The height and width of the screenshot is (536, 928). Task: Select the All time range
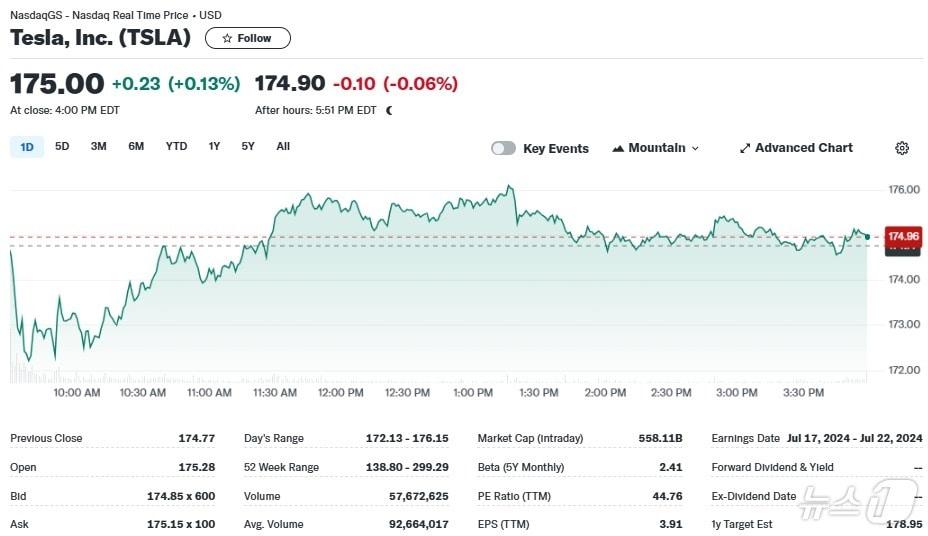[283, 147]
